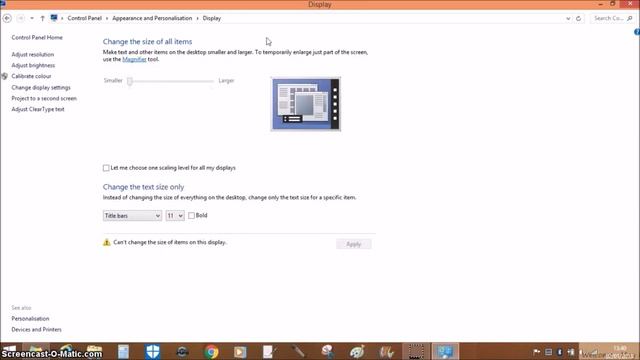
Task: Open Adjust resolution
Action: (33, 55)
